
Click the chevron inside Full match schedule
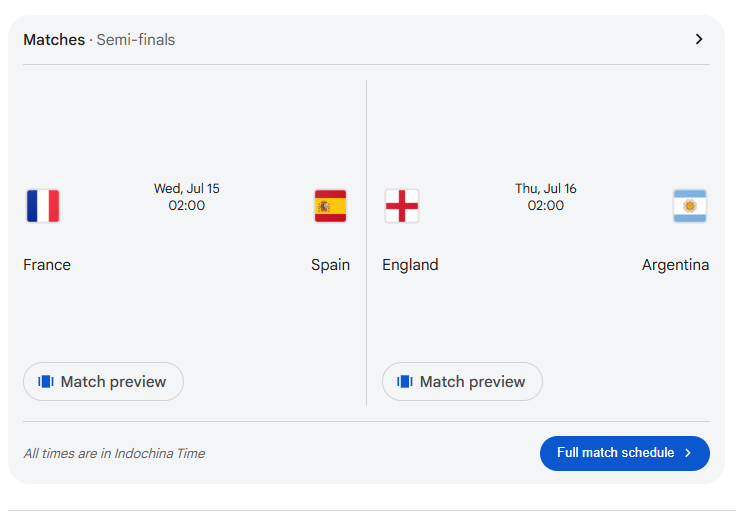(688, 453)
